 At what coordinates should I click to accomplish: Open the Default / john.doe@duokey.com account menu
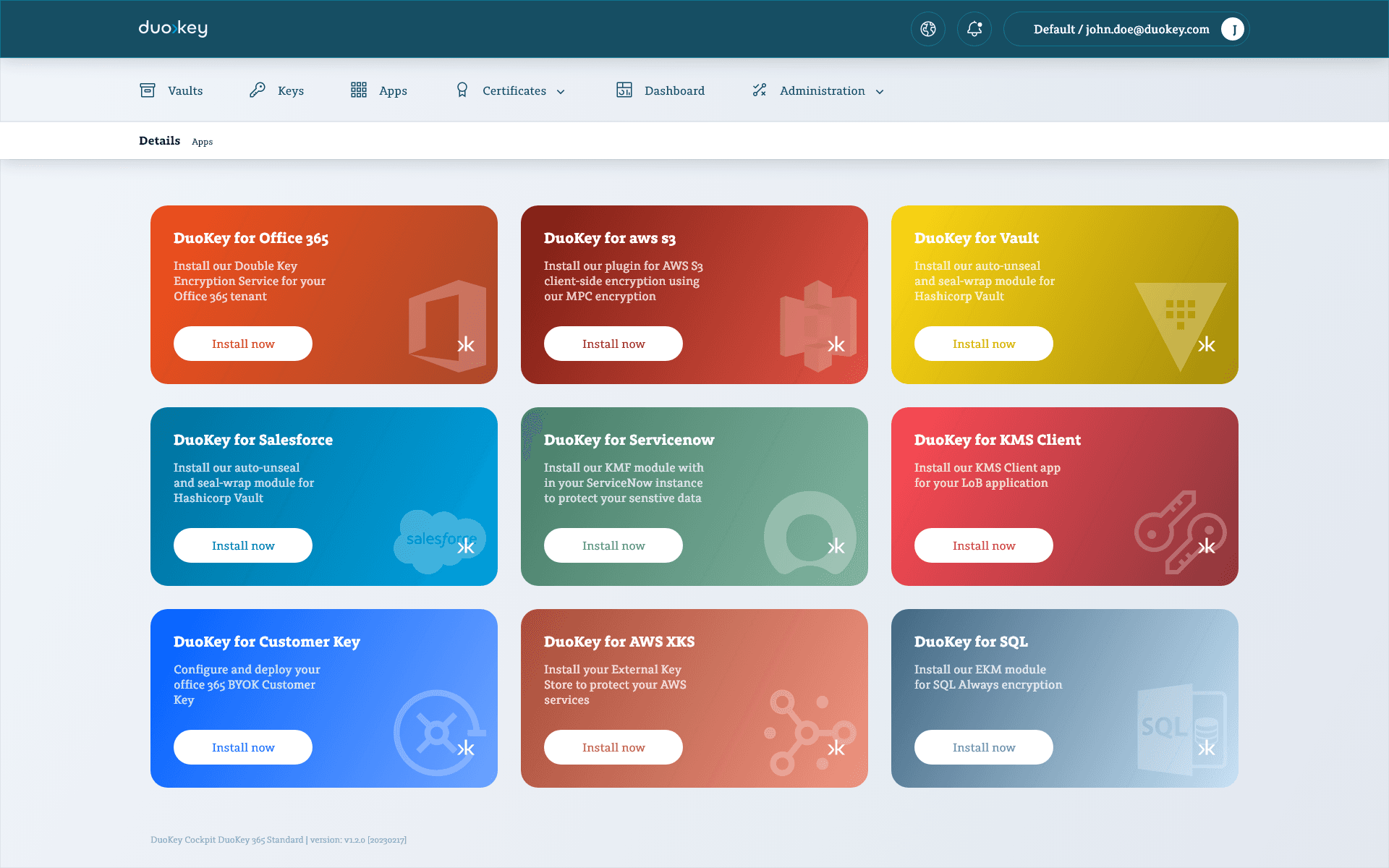pyautogui.click(x=1126, y=29)
